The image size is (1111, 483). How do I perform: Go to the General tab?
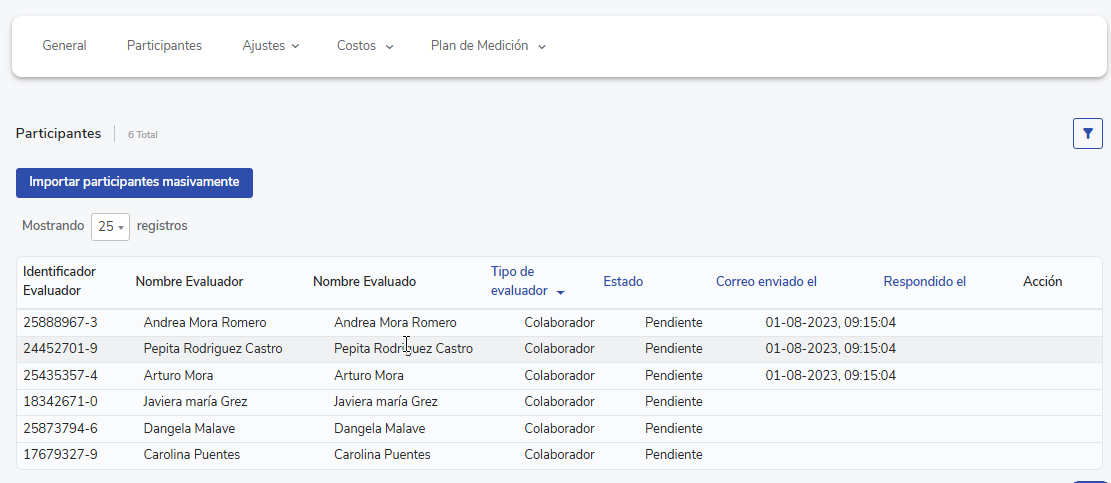(64, 46)
